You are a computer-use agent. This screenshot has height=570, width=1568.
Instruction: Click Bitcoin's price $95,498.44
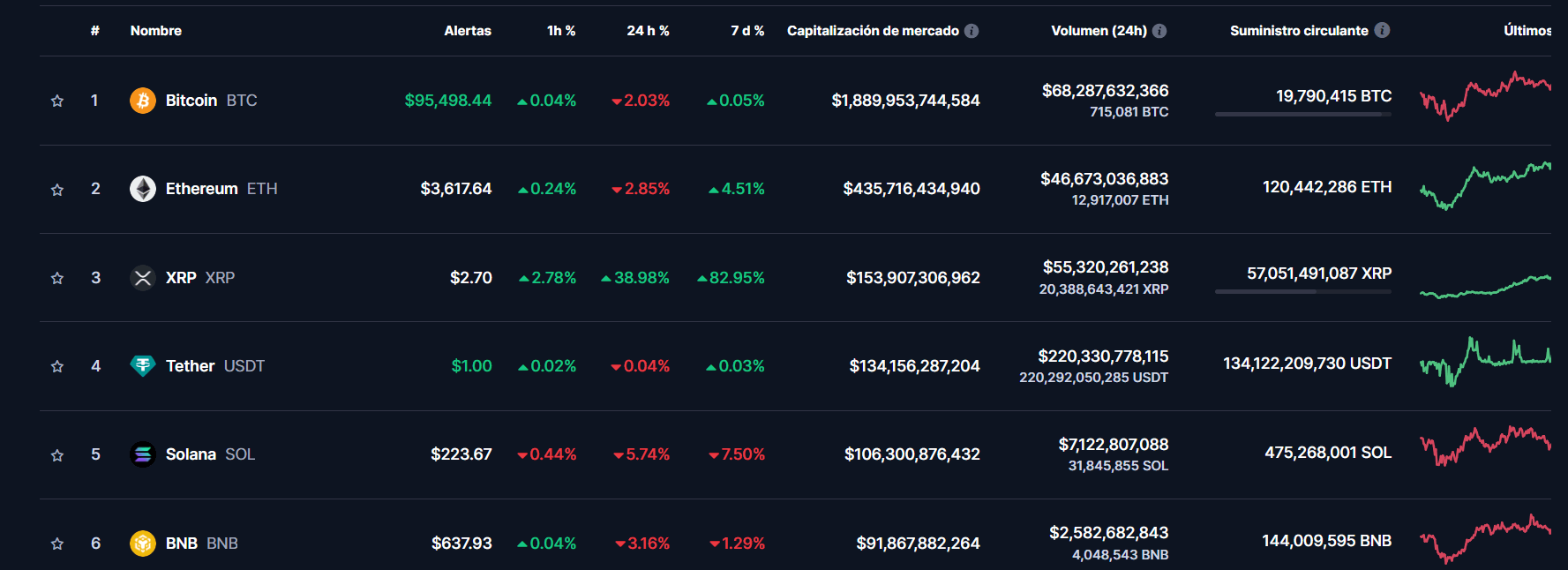pos(448,101)
